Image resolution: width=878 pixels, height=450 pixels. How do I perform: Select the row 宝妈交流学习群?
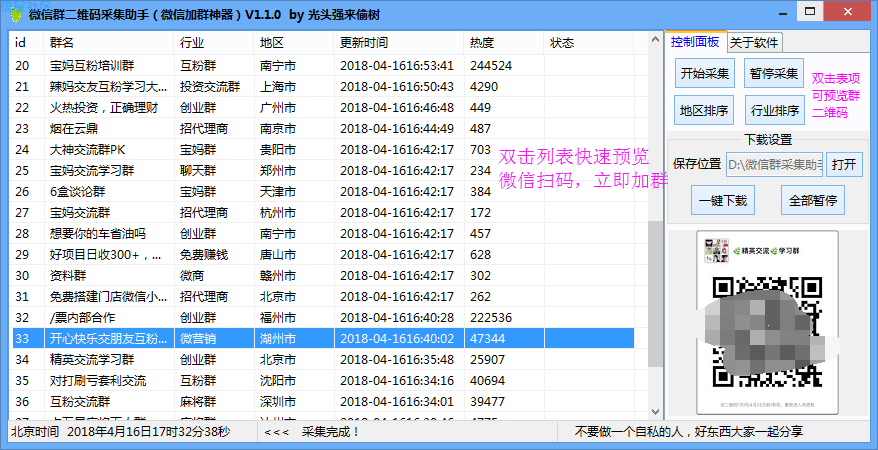(x=323, y=171)
